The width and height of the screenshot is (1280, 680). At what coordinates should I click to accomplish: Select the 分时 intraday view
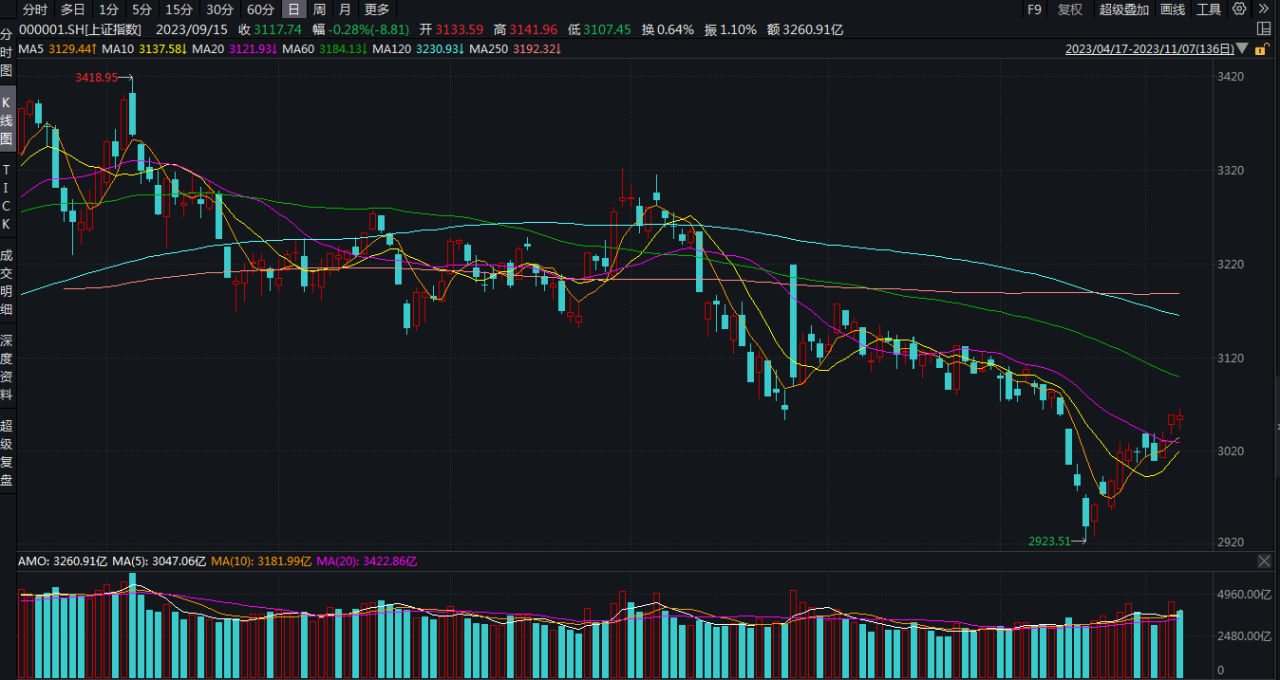point(35,9)
